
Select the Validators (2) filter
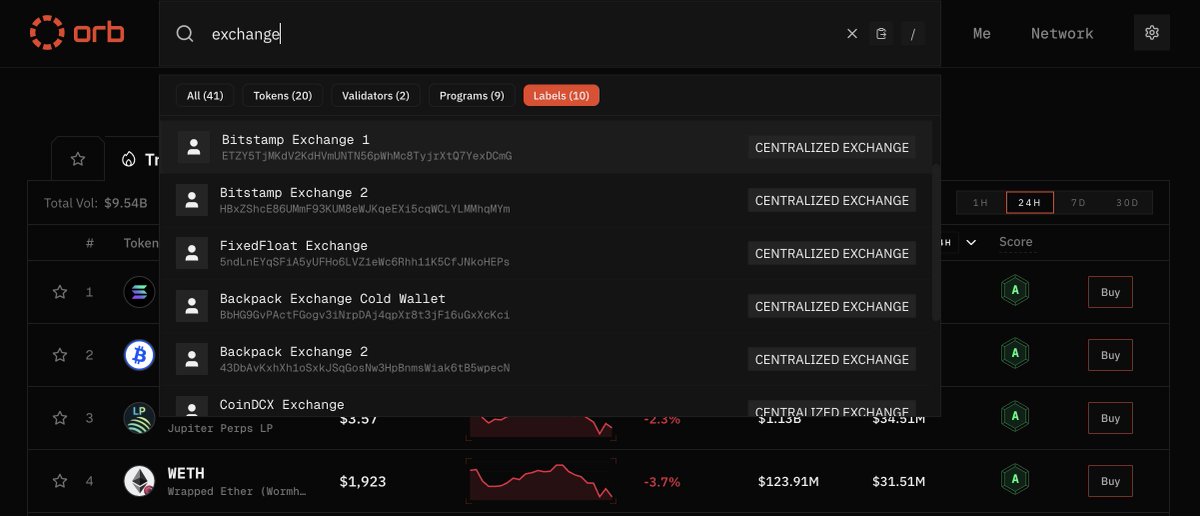[375, 96]
